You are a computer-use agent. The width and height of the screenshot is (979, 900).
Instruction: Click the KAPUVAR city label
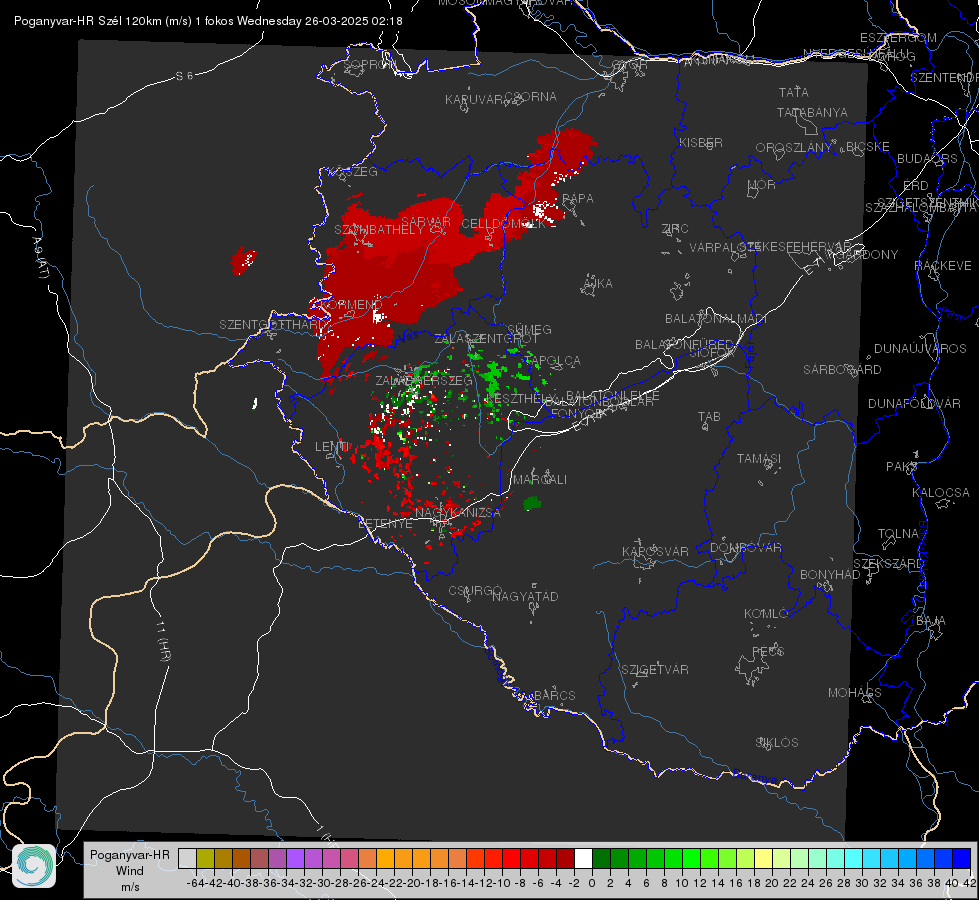pos(474,99)
